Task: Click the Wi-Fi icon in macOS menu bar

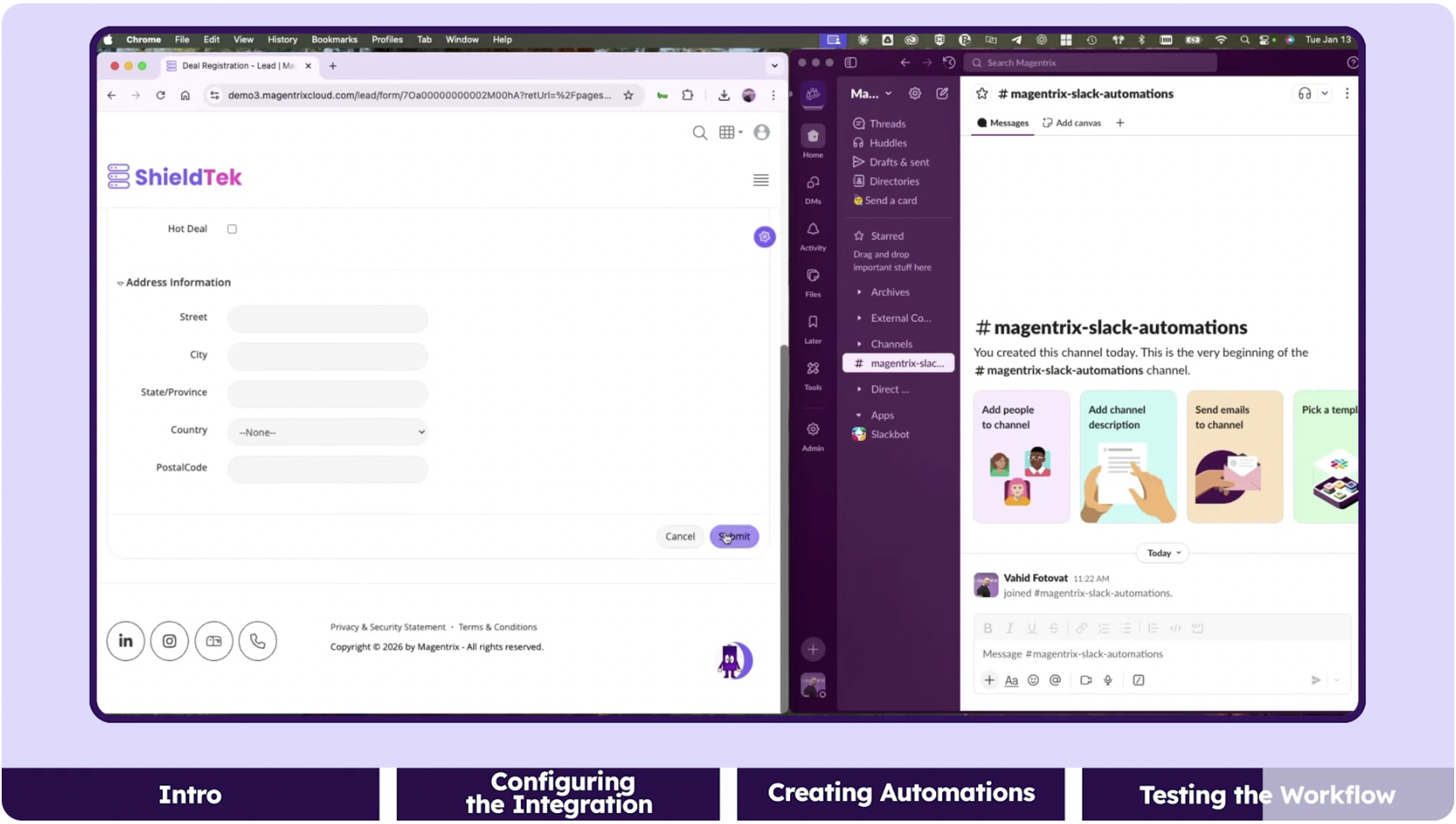Action: click(x=1221, y=39)
